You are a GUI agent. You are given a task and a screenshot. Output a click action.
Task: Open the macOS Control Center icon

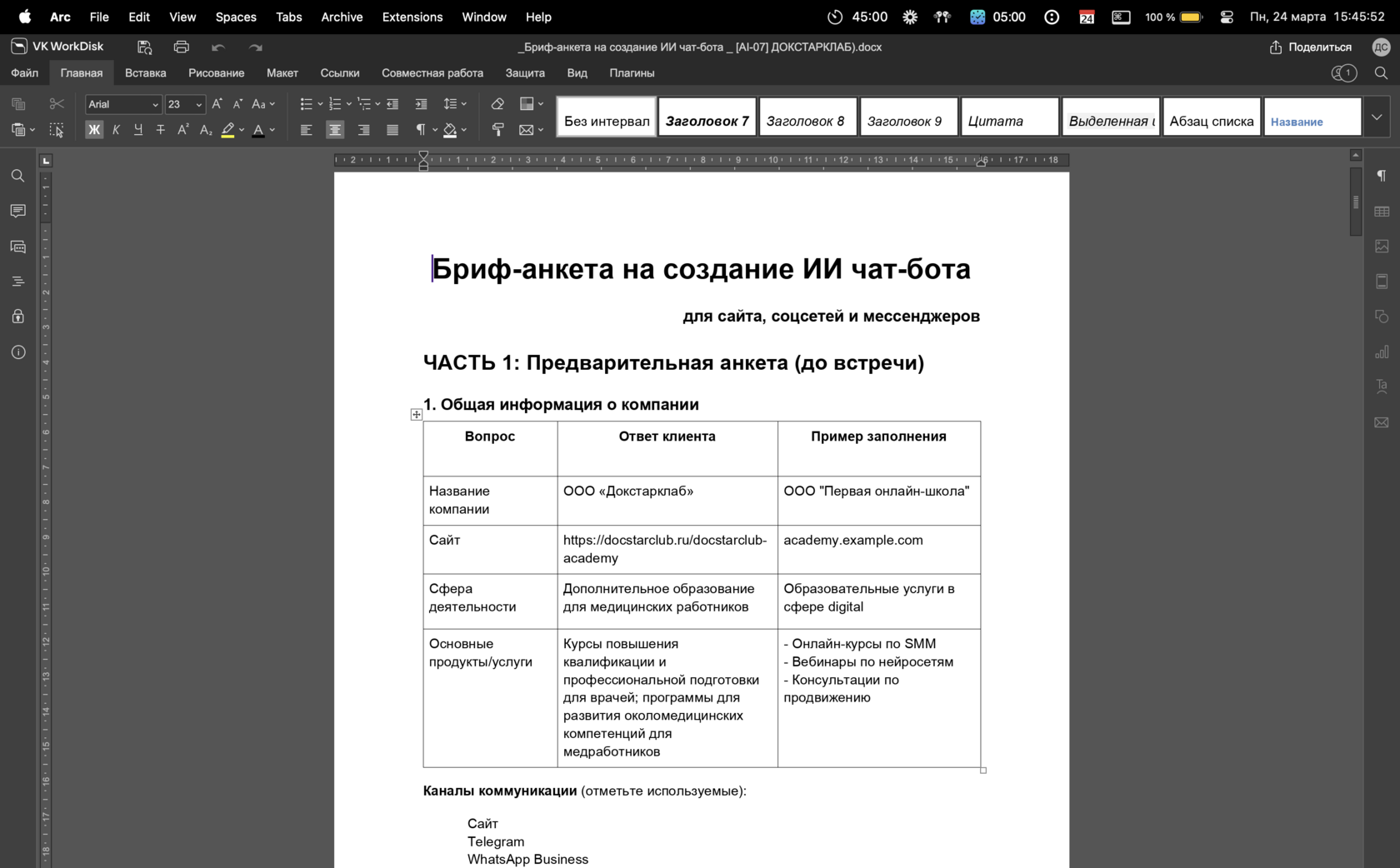[x=1227, y=17]
